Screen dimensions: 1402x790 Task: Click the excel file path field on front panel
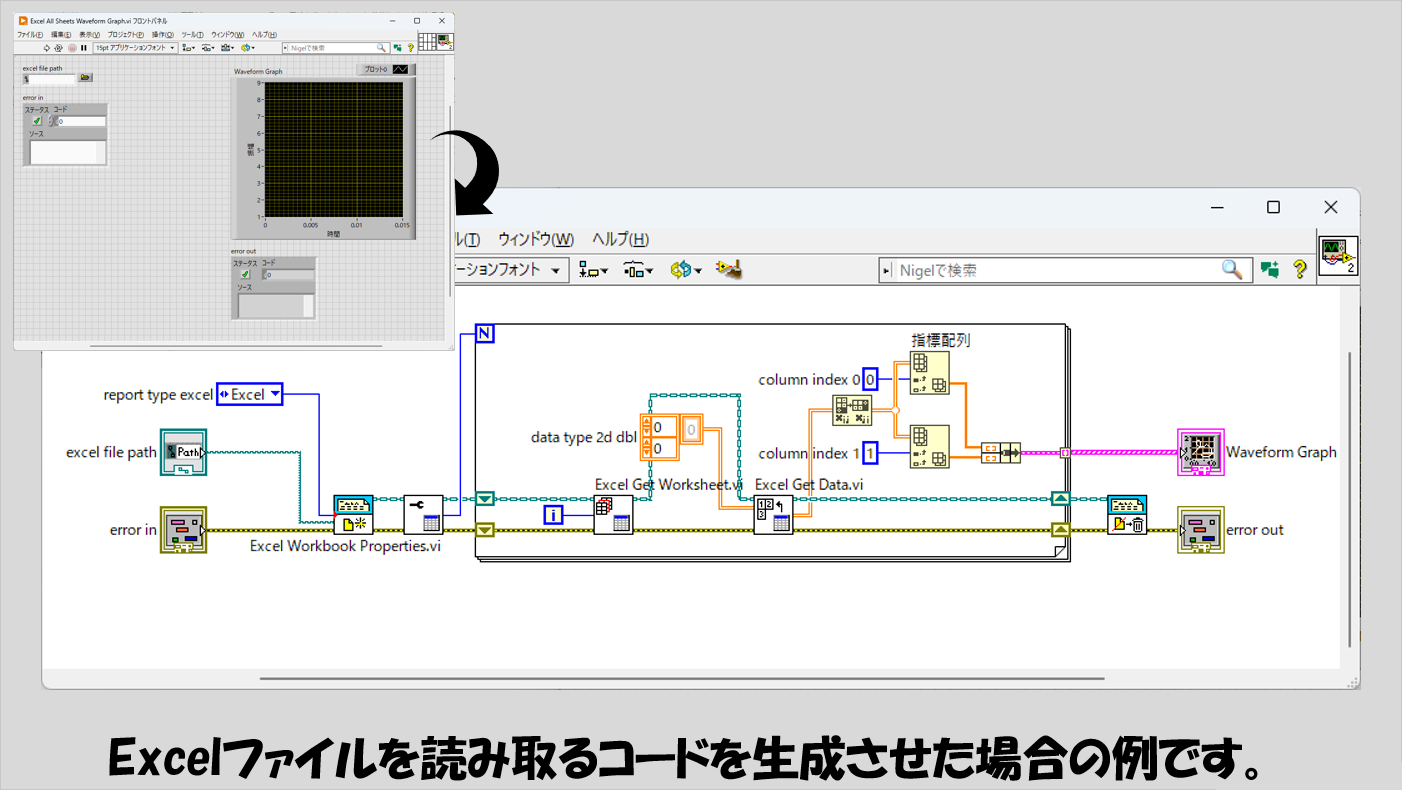(50, 77)
